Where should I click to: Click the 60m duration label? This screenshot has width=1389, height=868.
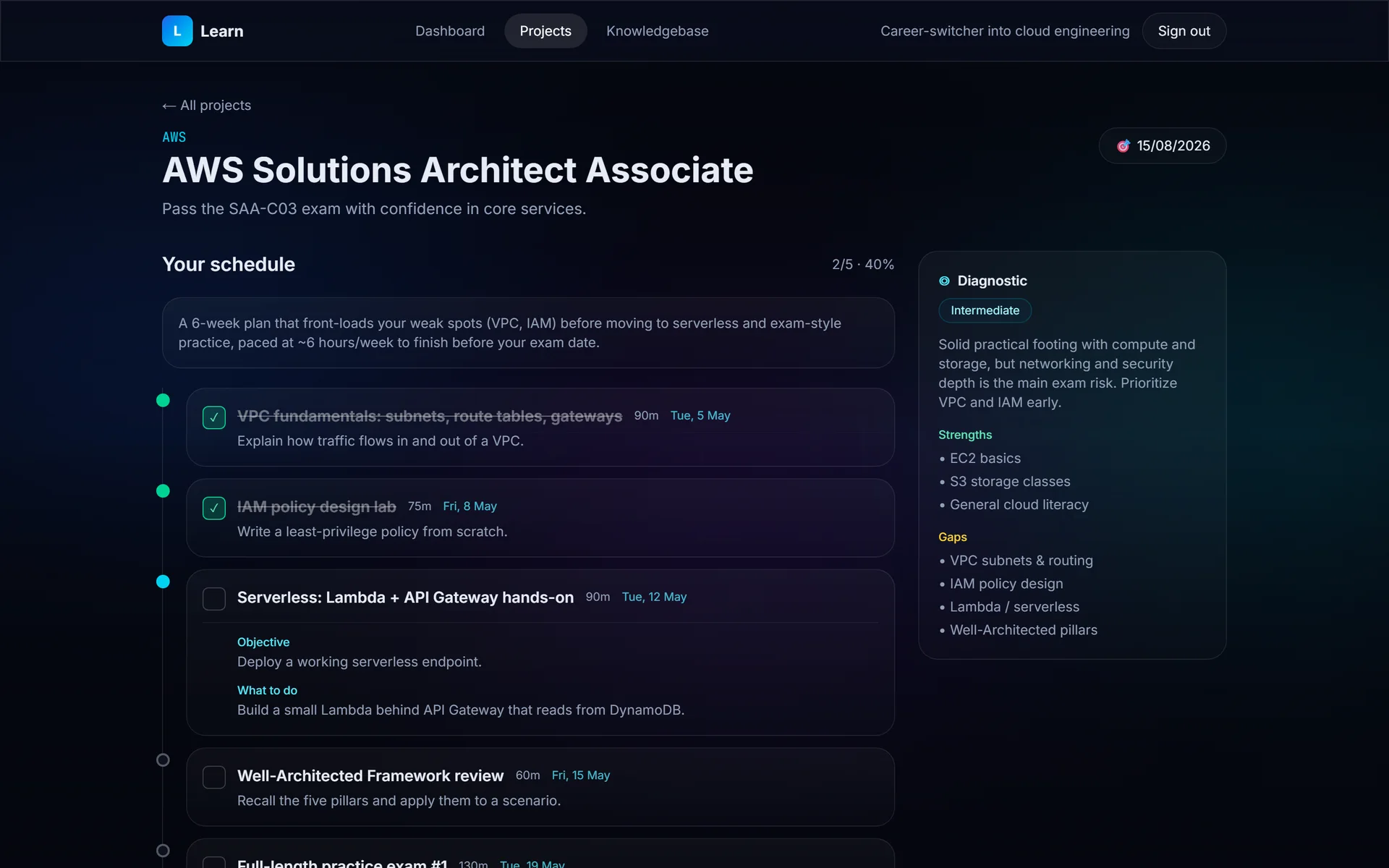527,775
